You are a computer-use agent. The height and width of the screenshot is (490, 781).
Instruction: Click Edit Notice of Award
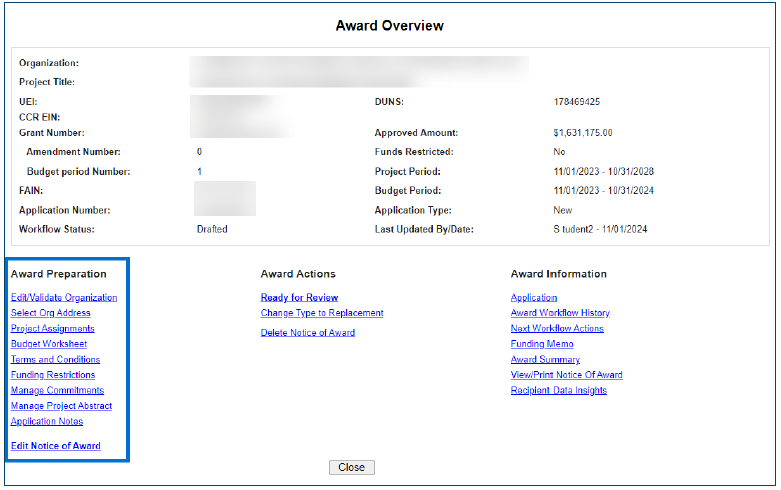click(55, 446)
